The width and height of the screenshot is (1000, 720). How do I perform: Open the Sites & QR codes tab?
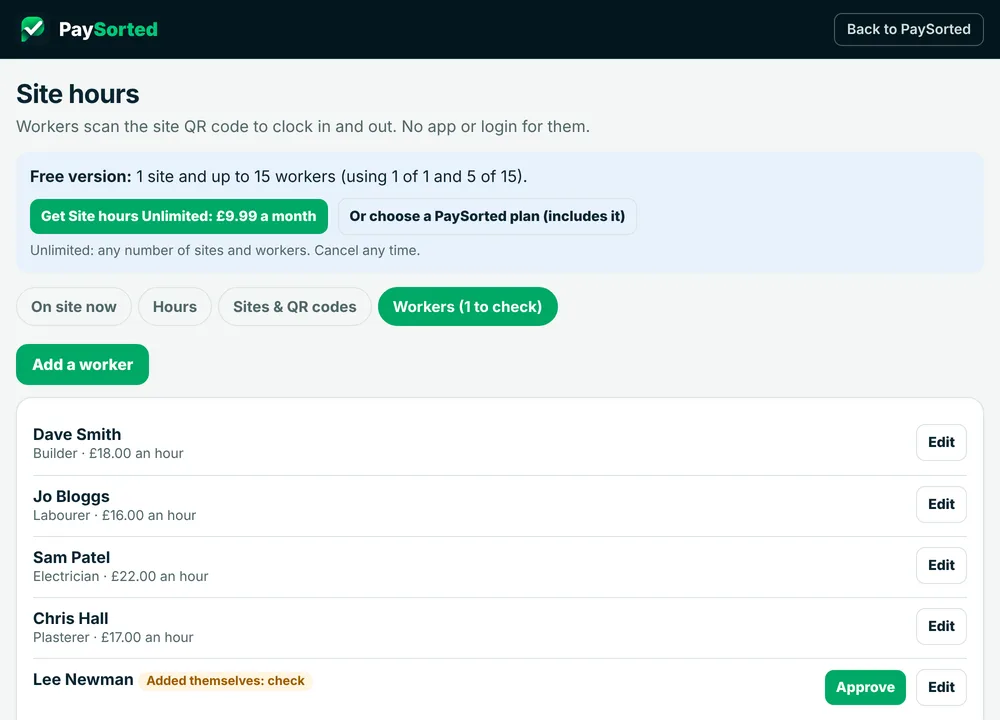pyautogui.click(x=295, y=307)
